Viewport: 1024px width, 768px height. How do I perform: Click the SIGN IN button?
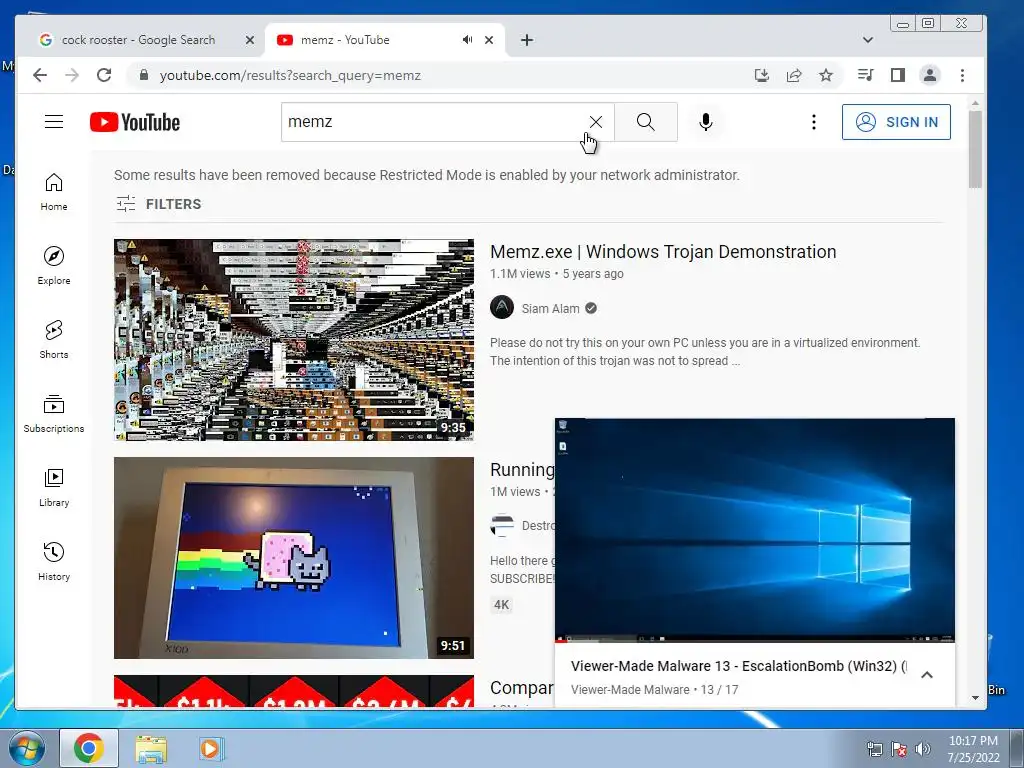[896, 122]
